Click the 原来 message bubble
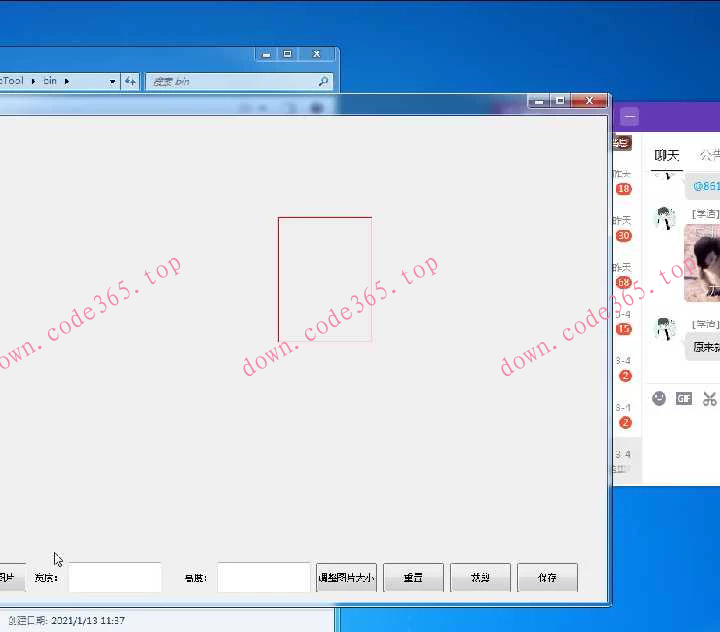The width and height of the screenshot is (720, 632). pos(703,347)
